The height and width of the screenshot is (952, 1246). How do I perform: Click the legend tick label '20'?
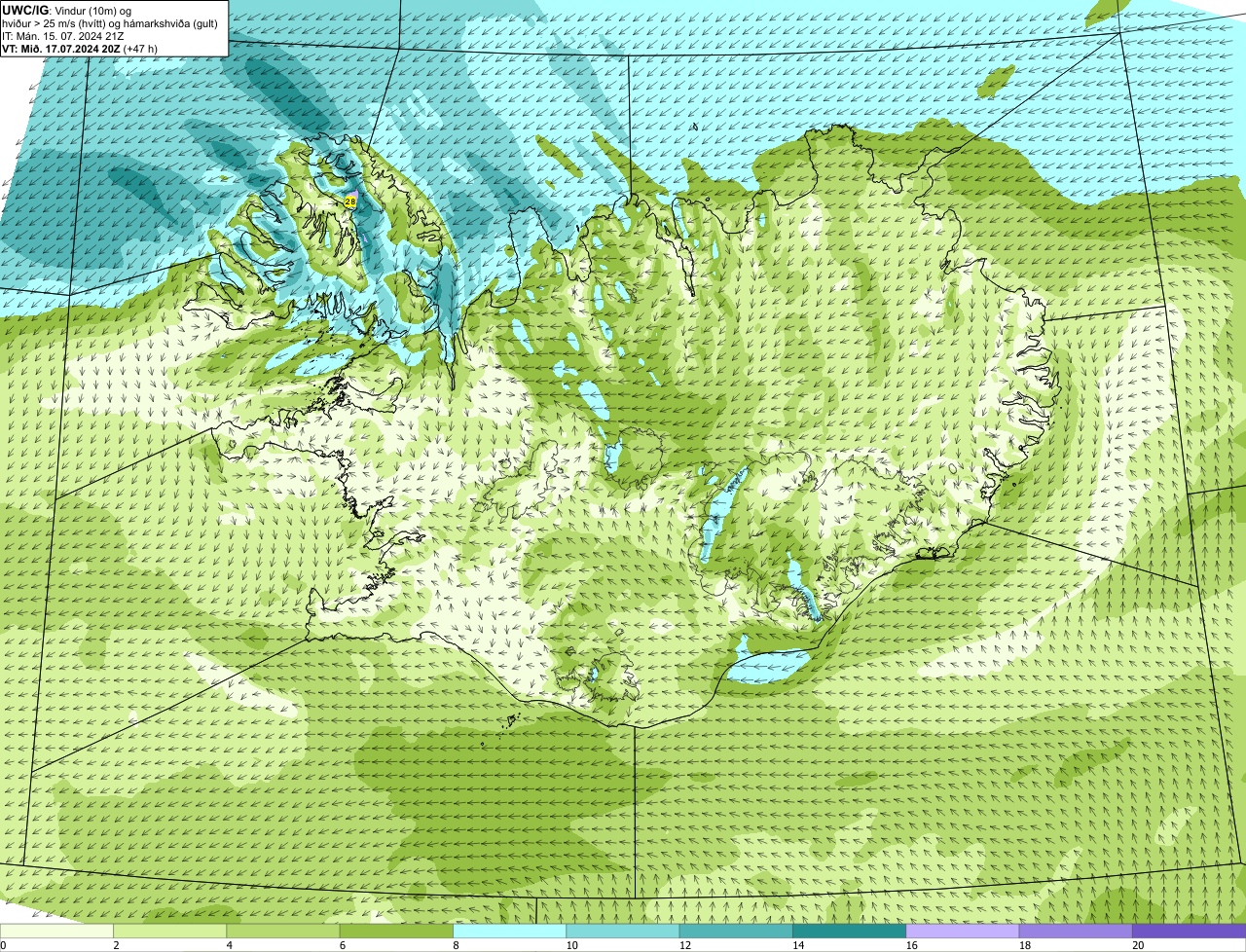(1138, 945)
